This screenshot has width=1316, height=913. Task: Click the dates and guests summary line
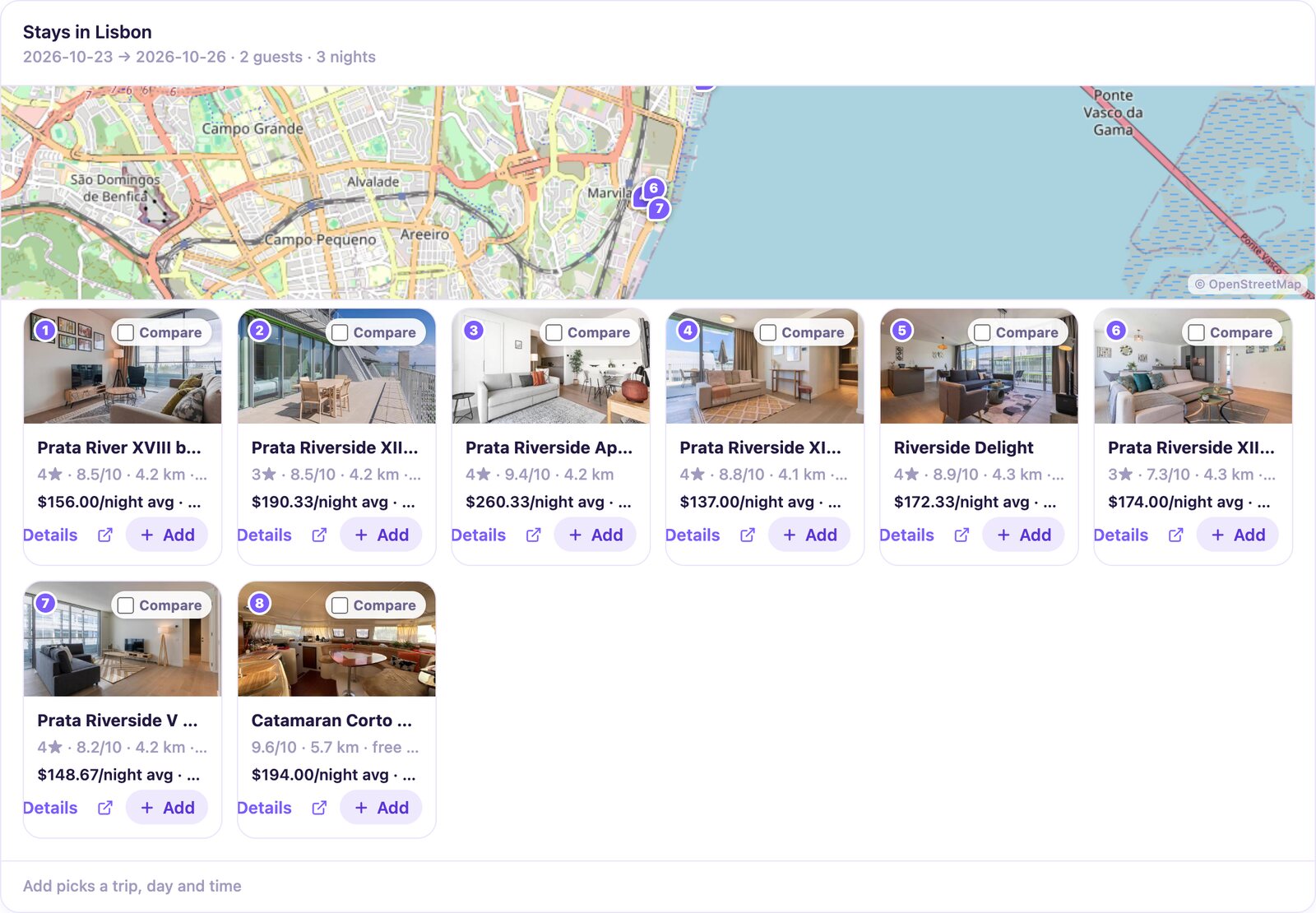pyautogui.click(x=199, y=57)
